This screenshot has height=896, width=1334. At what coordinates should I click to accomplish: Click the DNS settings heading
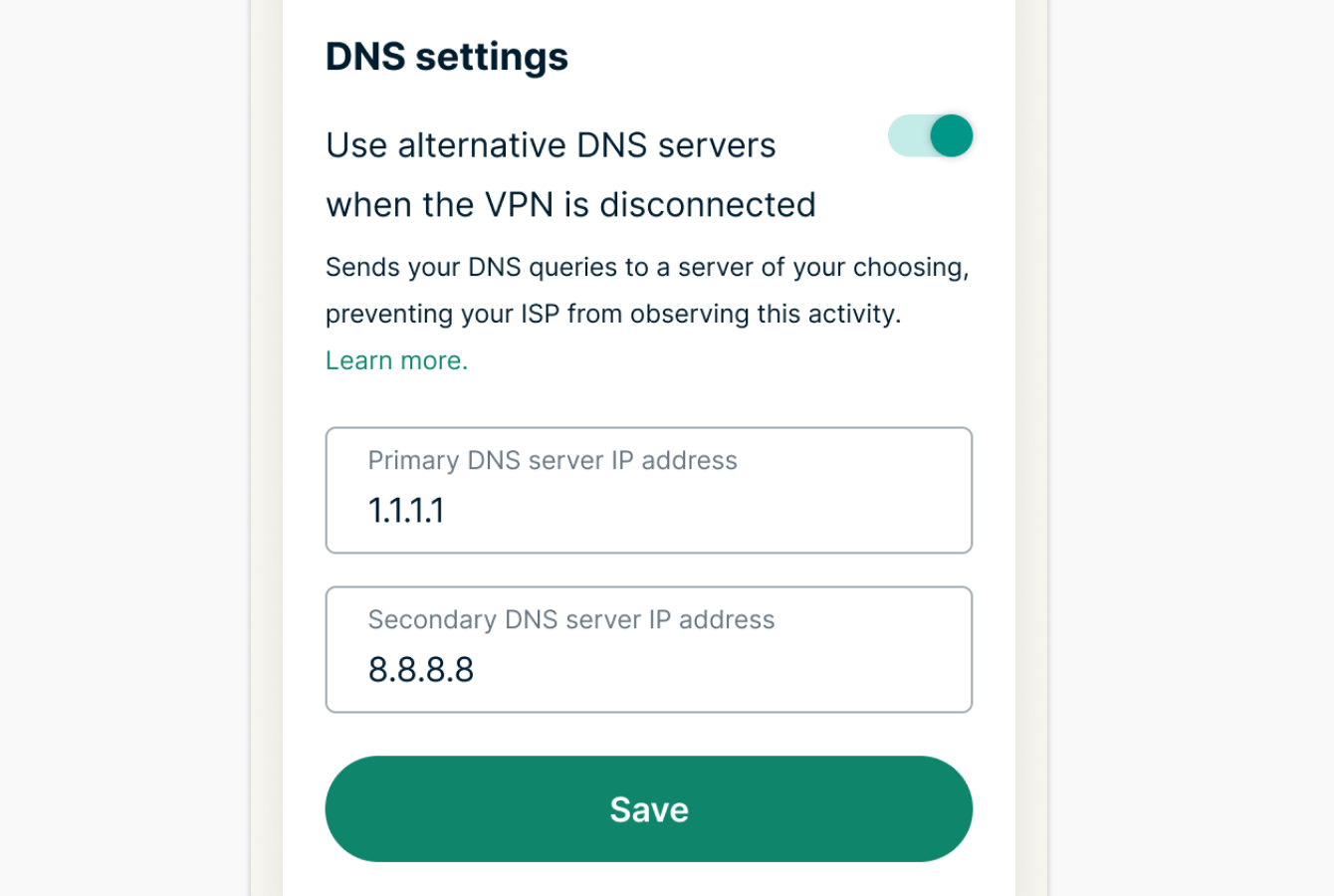tap(447, 57)
